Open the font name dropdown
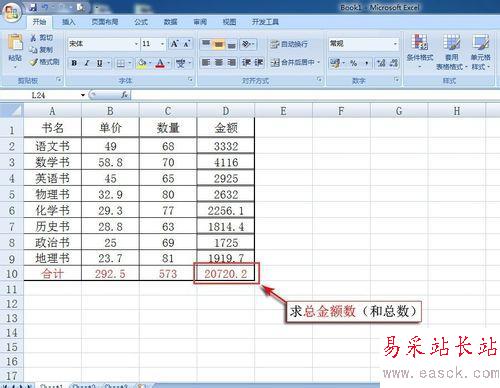This screenshot has width=500, height=388. click(x=136, y=44)
